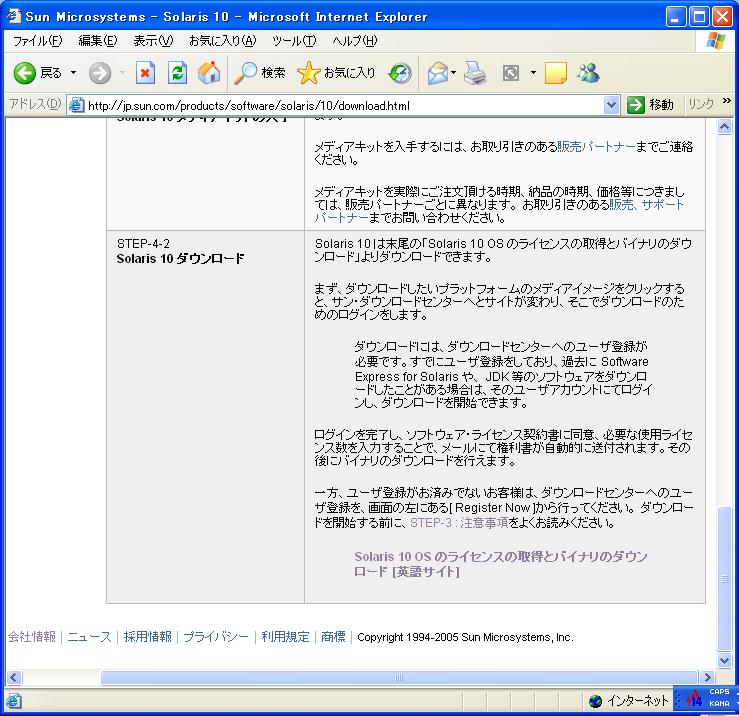The height and width of the screenshot is (716, 739).
Task: Click the アドレス(D) label
Action: tap(35, 104)
